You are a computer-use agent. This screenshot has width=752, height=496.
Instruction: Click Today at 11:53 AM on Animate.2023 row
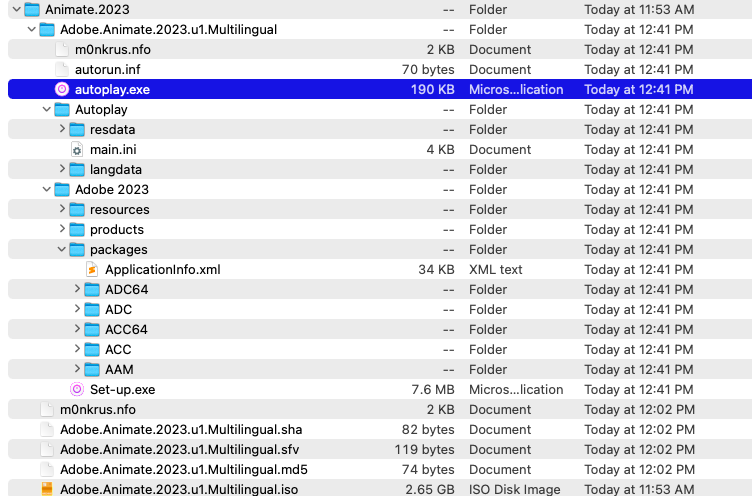click(x=639, y=9)
